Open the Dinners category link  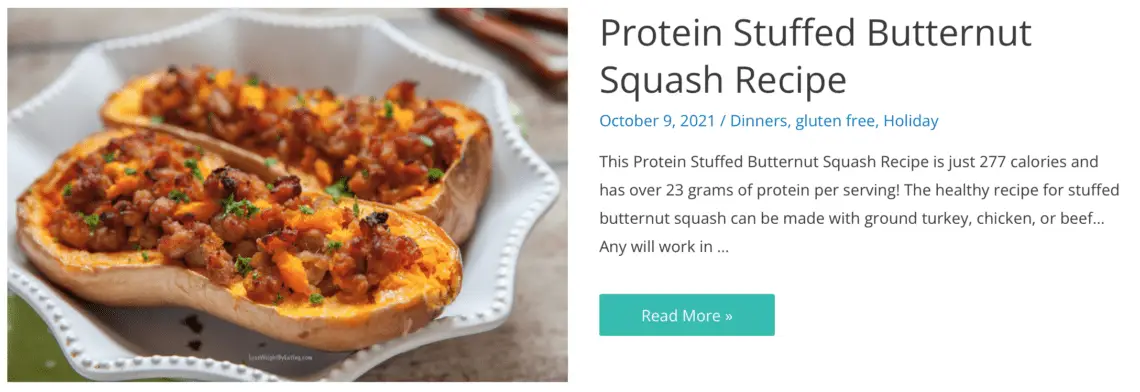(x=759, y=121)
